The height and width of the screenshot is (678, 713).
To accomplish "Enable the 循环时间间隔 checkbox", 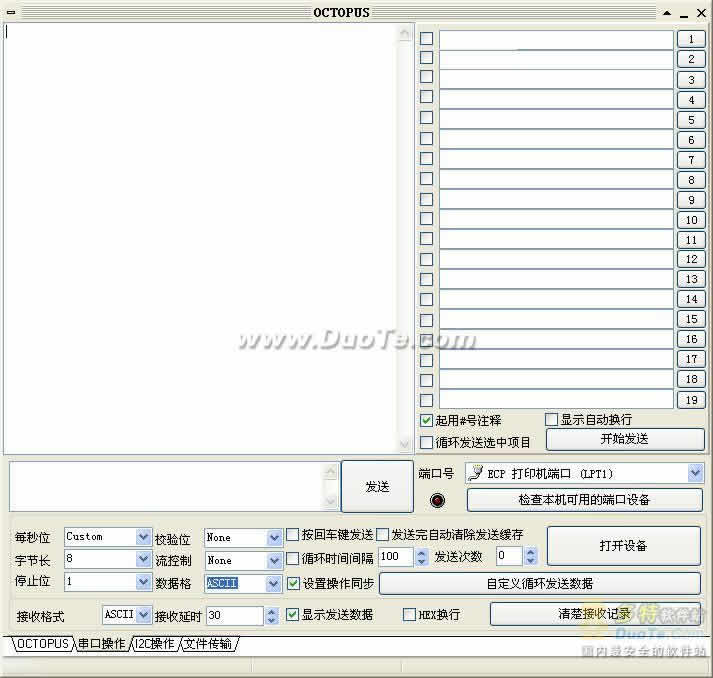I will [x=292, y=558].
